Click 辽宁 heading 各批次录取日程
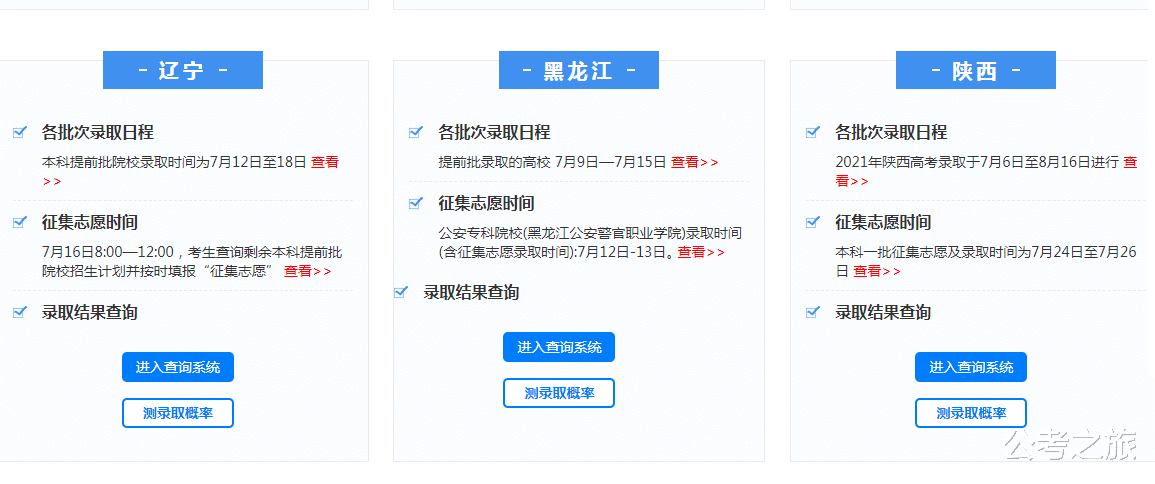This screenshot has width=1155, height=484. (x=98, y=133)
